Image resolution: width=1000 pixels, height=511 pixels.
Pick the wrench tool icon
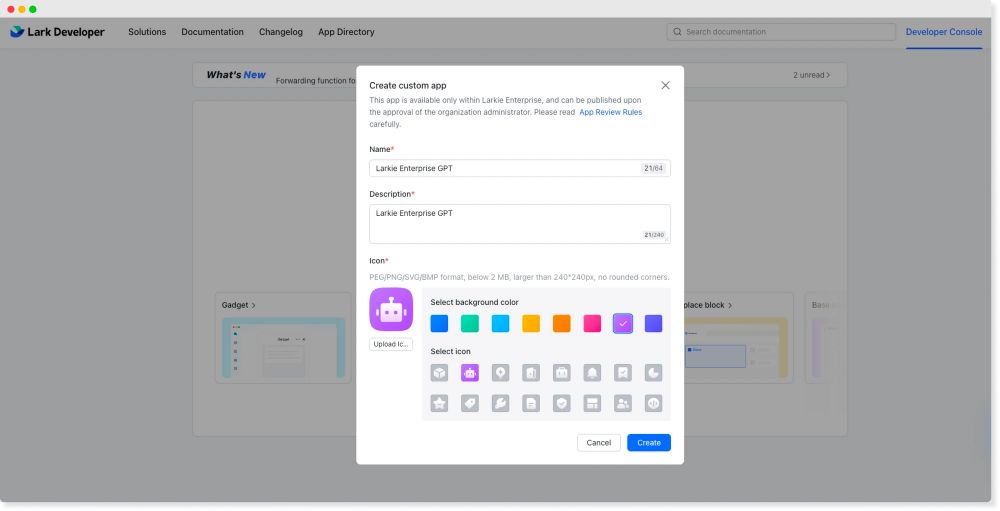(501, 403)
